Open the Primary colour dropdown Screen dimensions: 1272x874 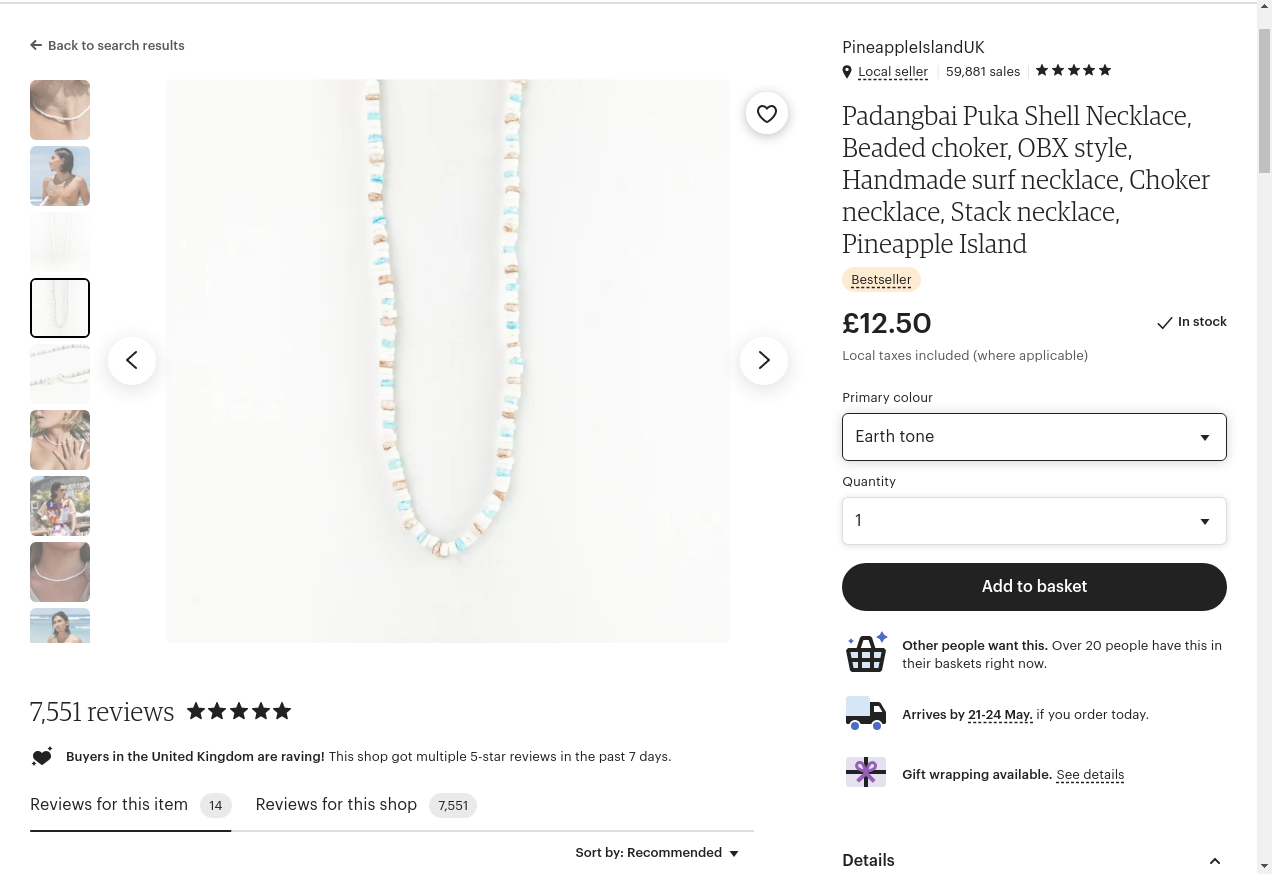tap(1034, 437)
